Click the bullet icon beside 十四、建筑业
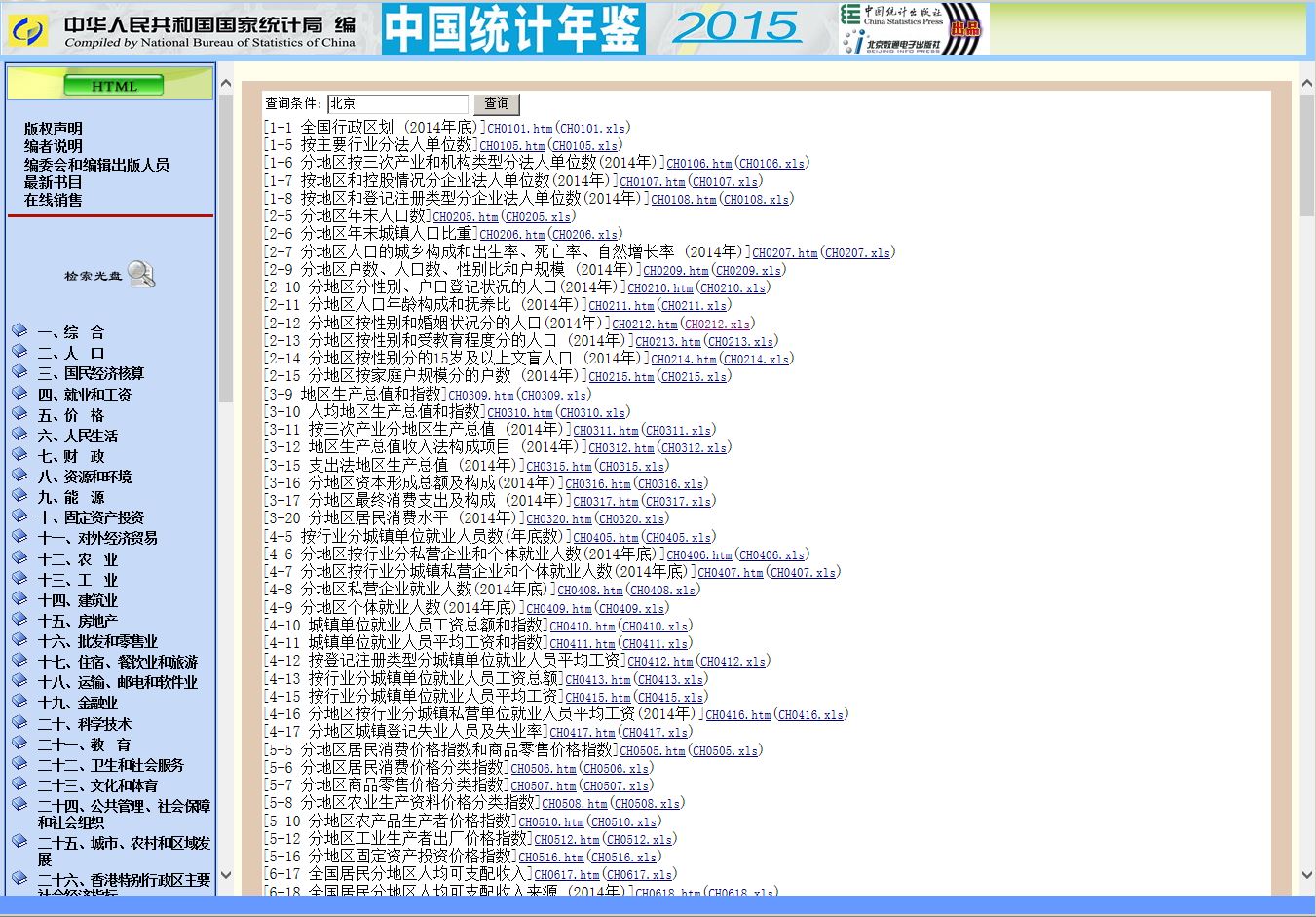Screen dimensions: 1316x917 pyautogui.click(x=19, y=598)
